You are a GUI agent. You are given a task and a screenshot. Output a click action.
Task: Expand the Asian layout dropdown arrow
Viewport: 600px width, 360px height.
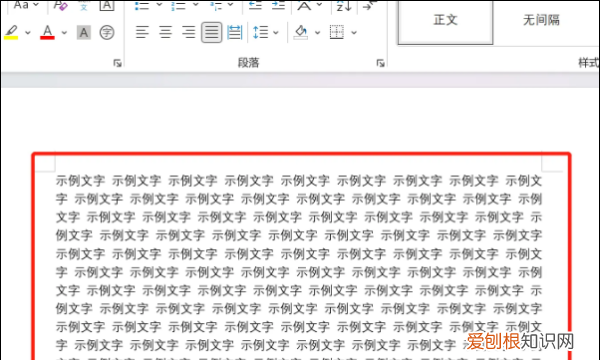coord(320,5)
